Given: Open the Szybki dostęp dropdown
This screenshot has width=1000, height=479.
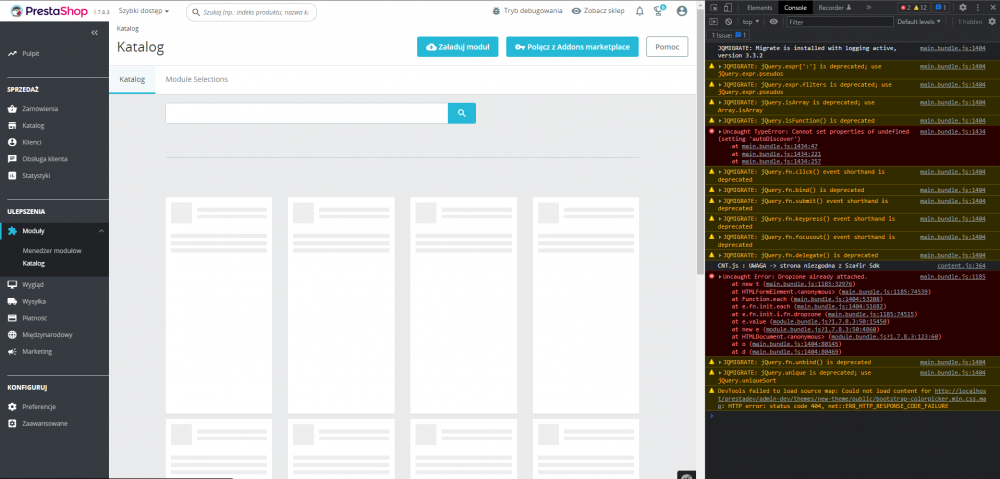Looking at the screenshot, I should click(144, 11).
